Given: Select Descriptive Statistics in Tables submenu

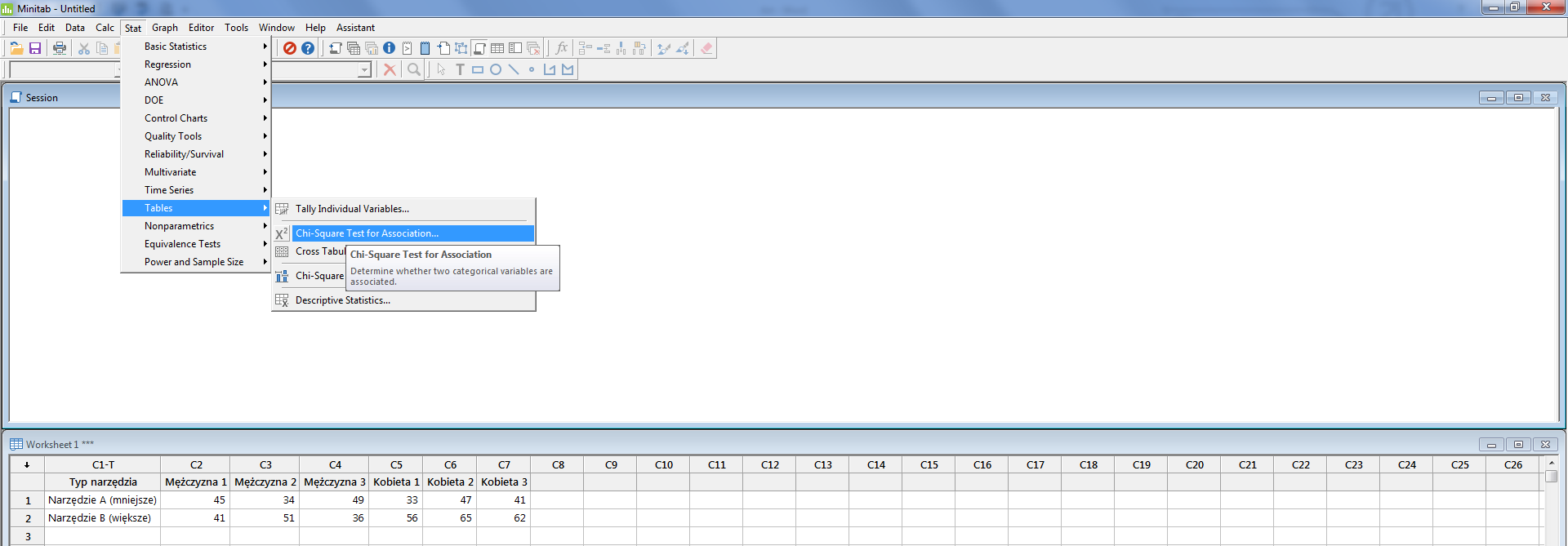Looking at the screenshot, I should click(404, 300).
